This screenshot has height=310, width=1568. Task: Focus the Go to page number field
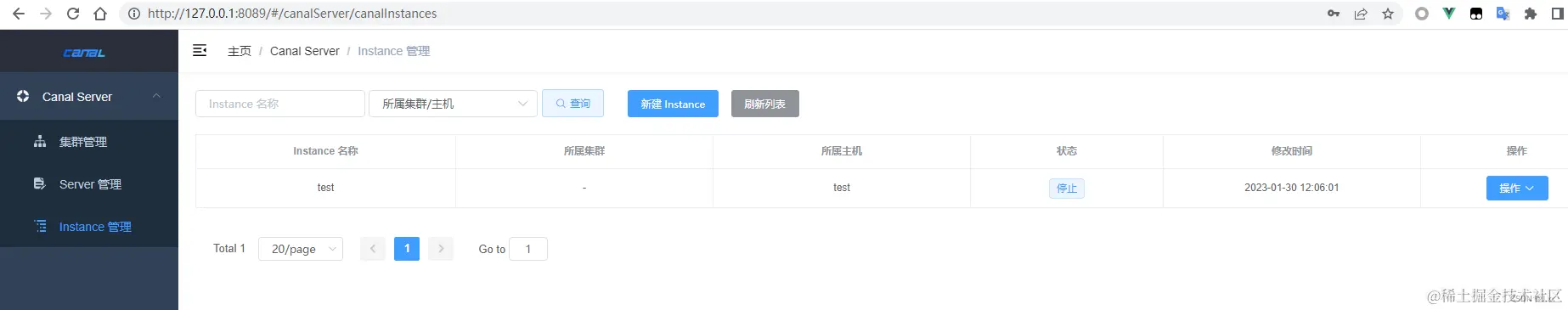[x=528, y=249]
